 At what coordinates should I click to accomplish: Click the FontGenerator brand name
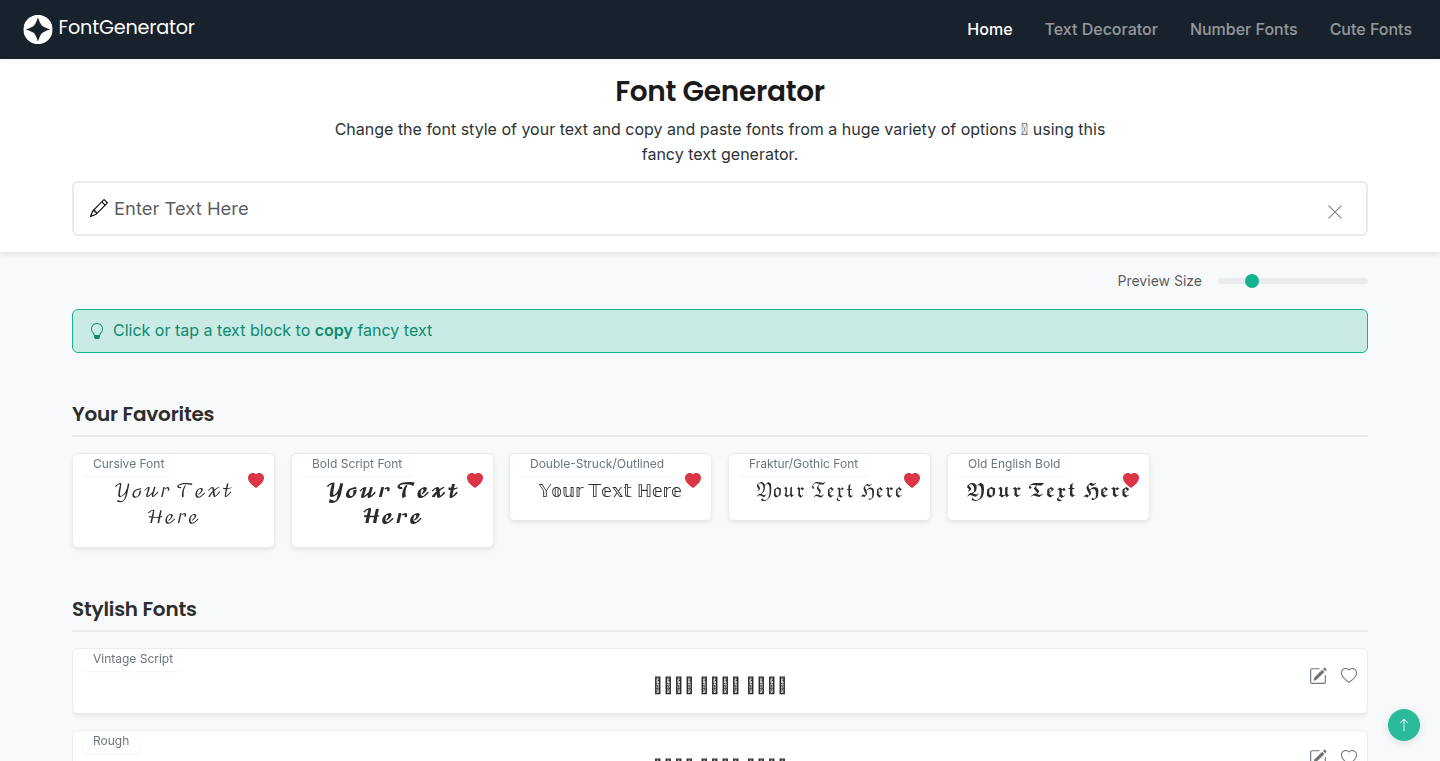click(x=127, y=28)
